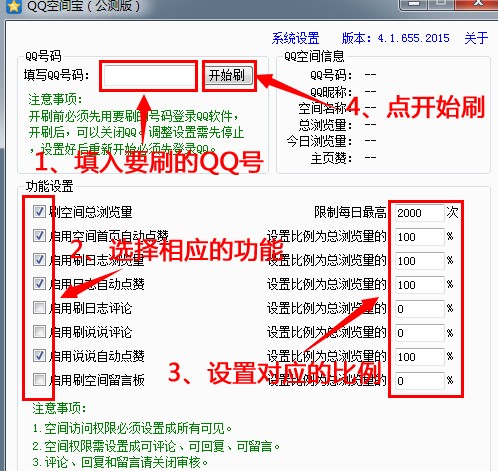Click ratio field for 说说自动点赞
Image resolution: width=498 pixels, height=471 pixels.
[420, 357]
